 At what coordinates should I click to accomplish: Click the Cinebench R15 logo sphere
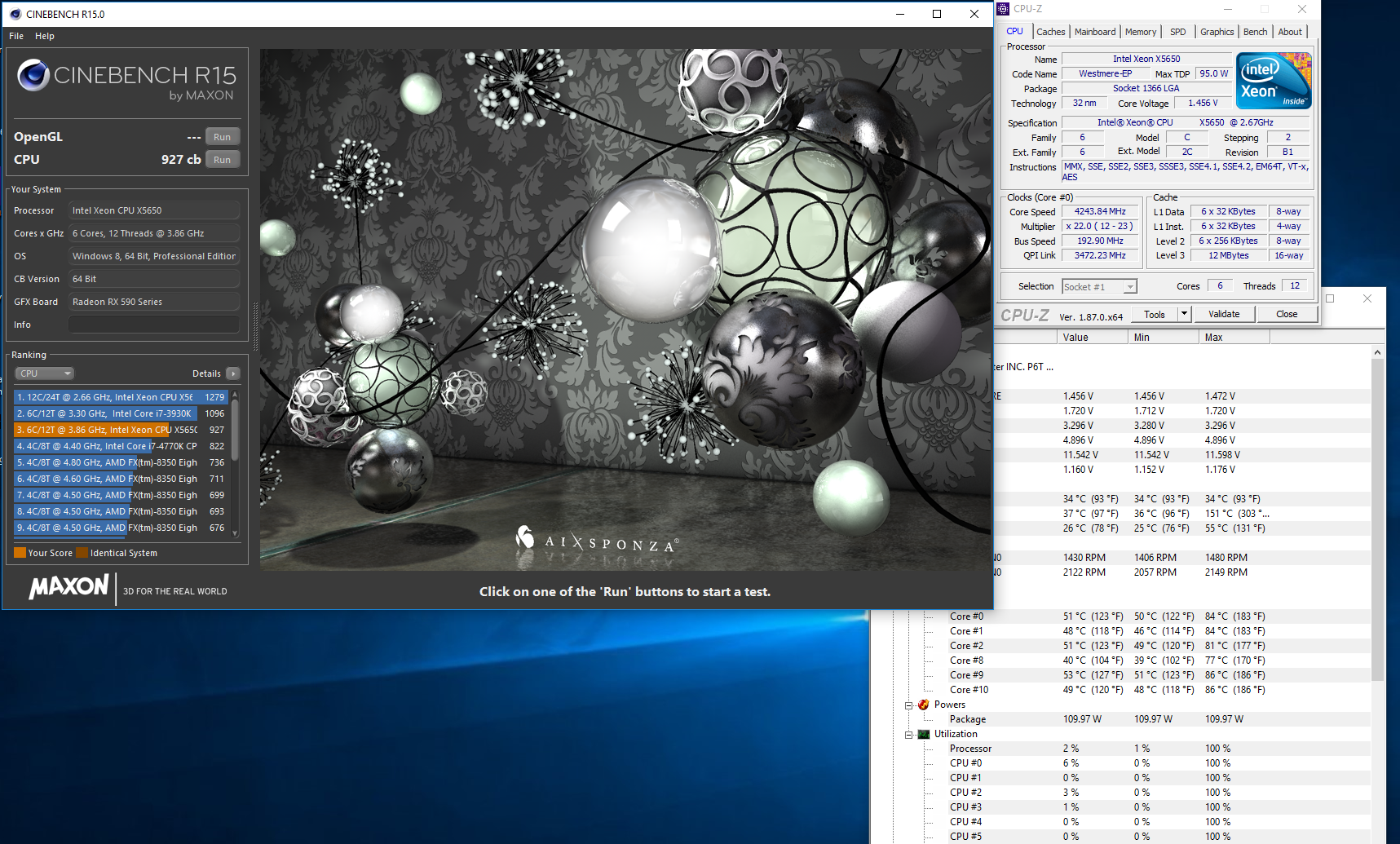pos(33,75)
